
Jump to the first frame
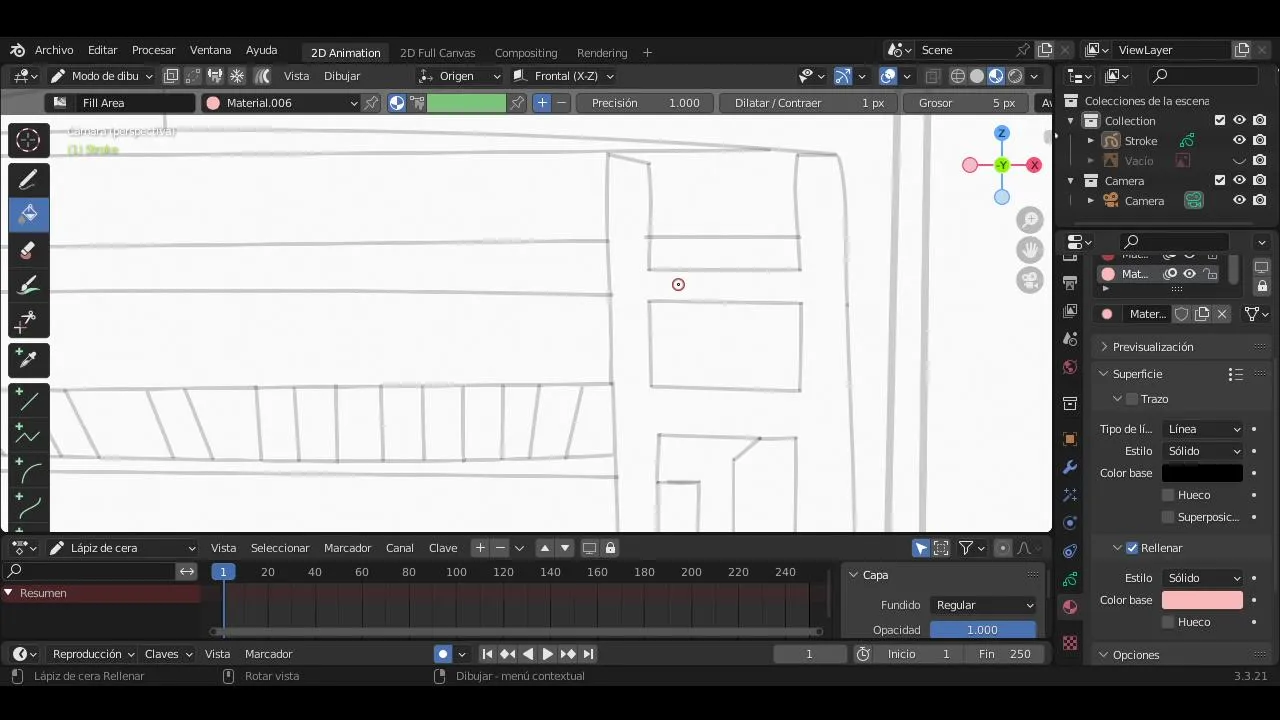pyautogui.click(x=487, y=654)
